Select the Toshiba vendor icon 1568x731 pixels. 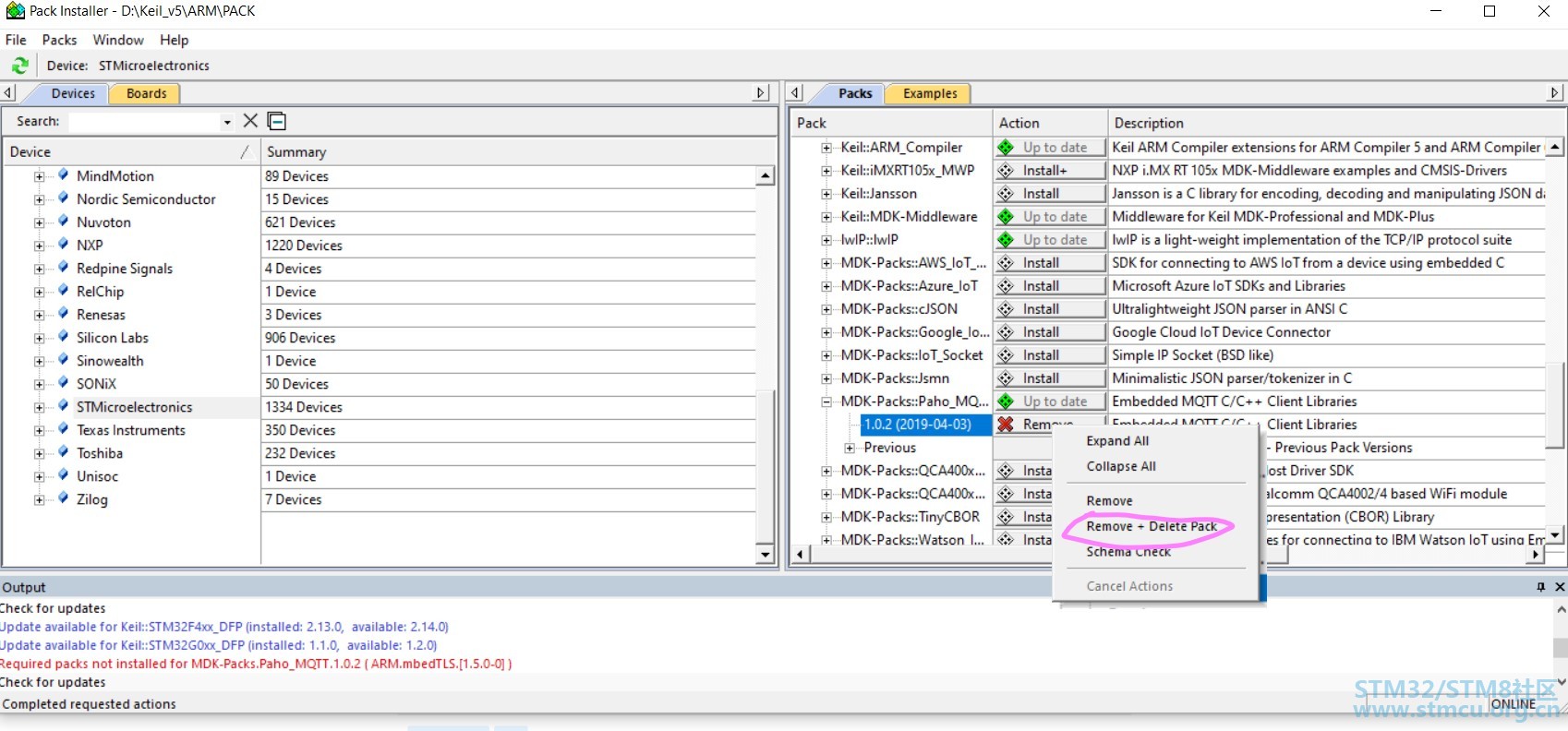click(63, 452)
